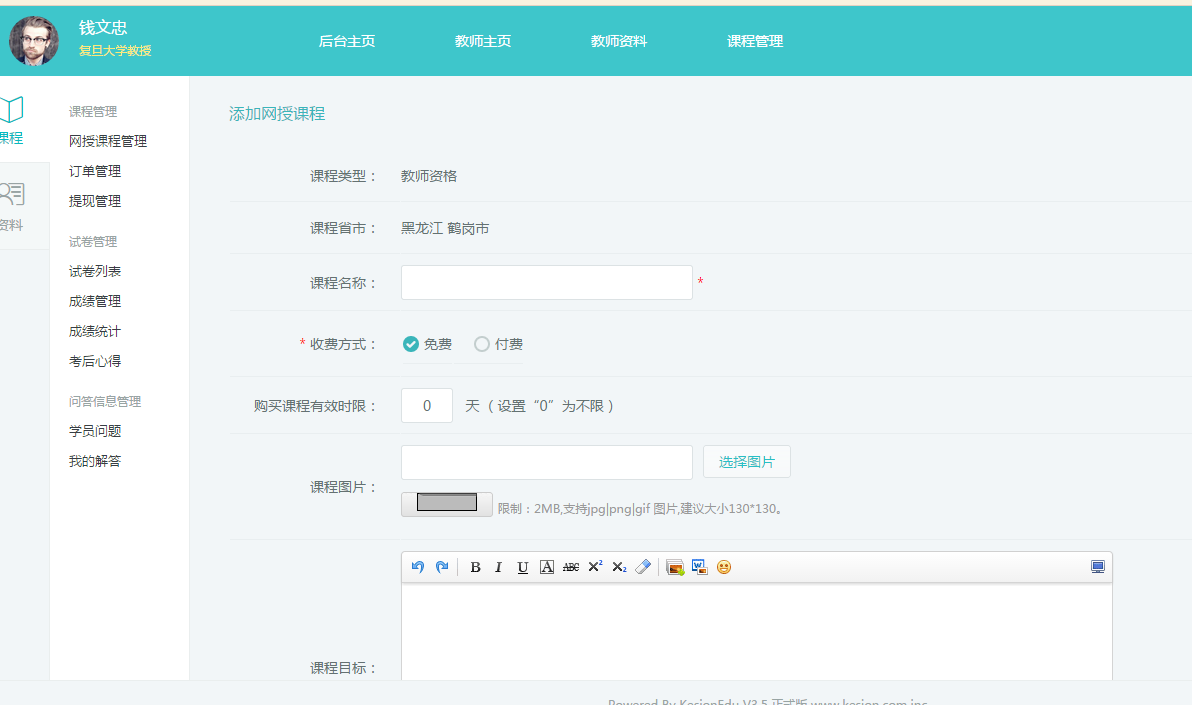Open 订单管理 in the left sidebar
1192x705 pixels.
[x=94, y=170]
